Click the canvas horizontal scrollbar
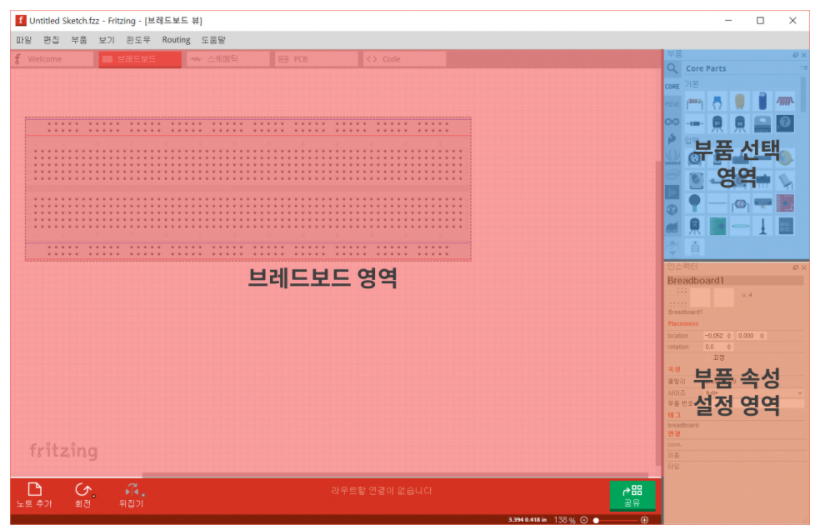This screenshot has width=823, height=532. coord(395,475)
